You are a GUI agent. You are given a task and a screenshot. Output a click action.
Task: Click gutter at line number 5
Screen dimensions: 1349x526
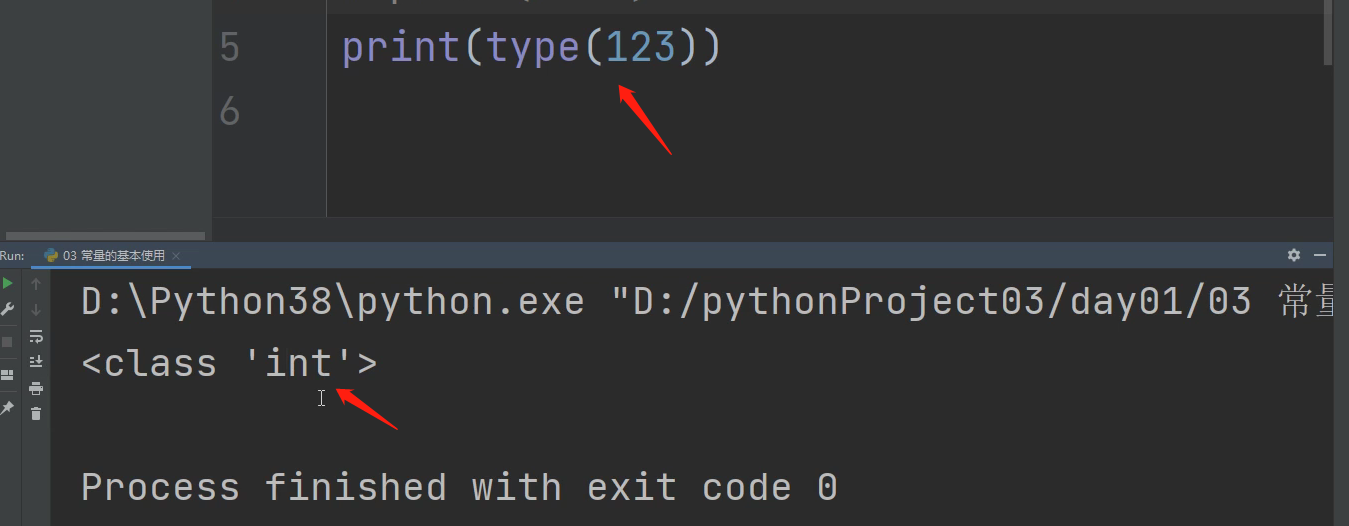[x=230, y=48]
